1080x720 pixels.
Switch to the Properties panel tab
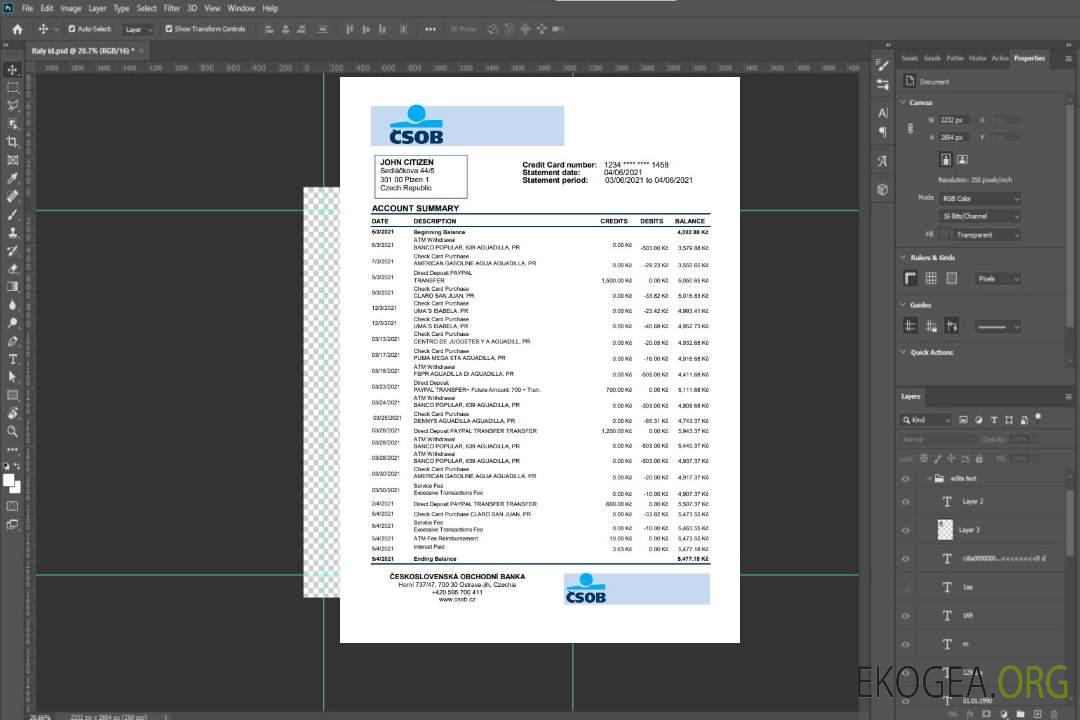tap(1029, 59)
